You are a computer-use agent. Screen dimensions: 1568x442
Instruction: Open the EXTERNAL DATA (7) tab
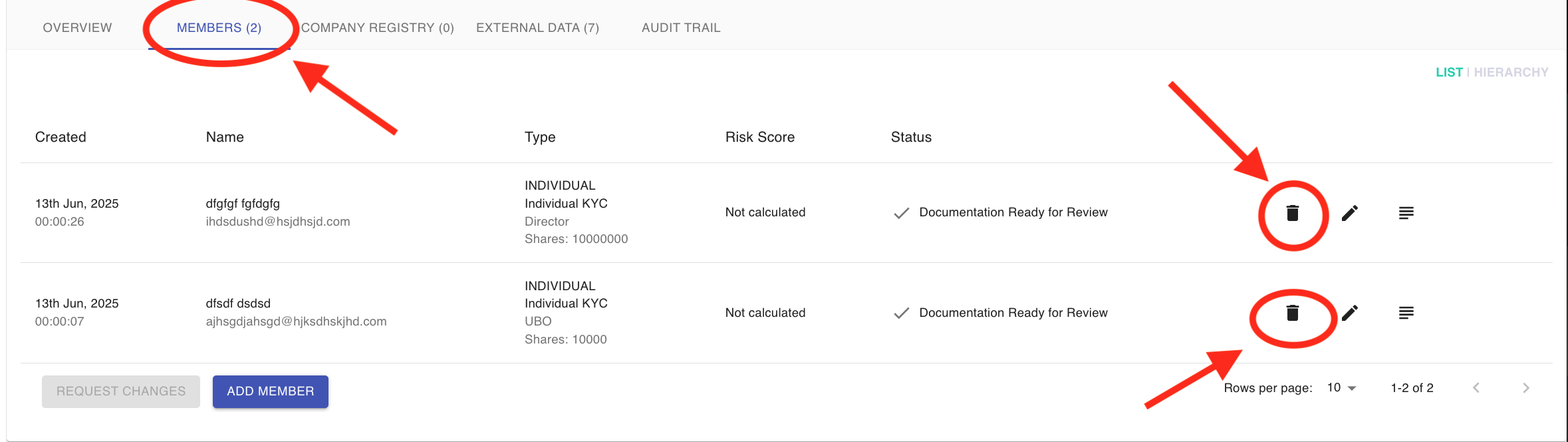[x=537, y=28]
